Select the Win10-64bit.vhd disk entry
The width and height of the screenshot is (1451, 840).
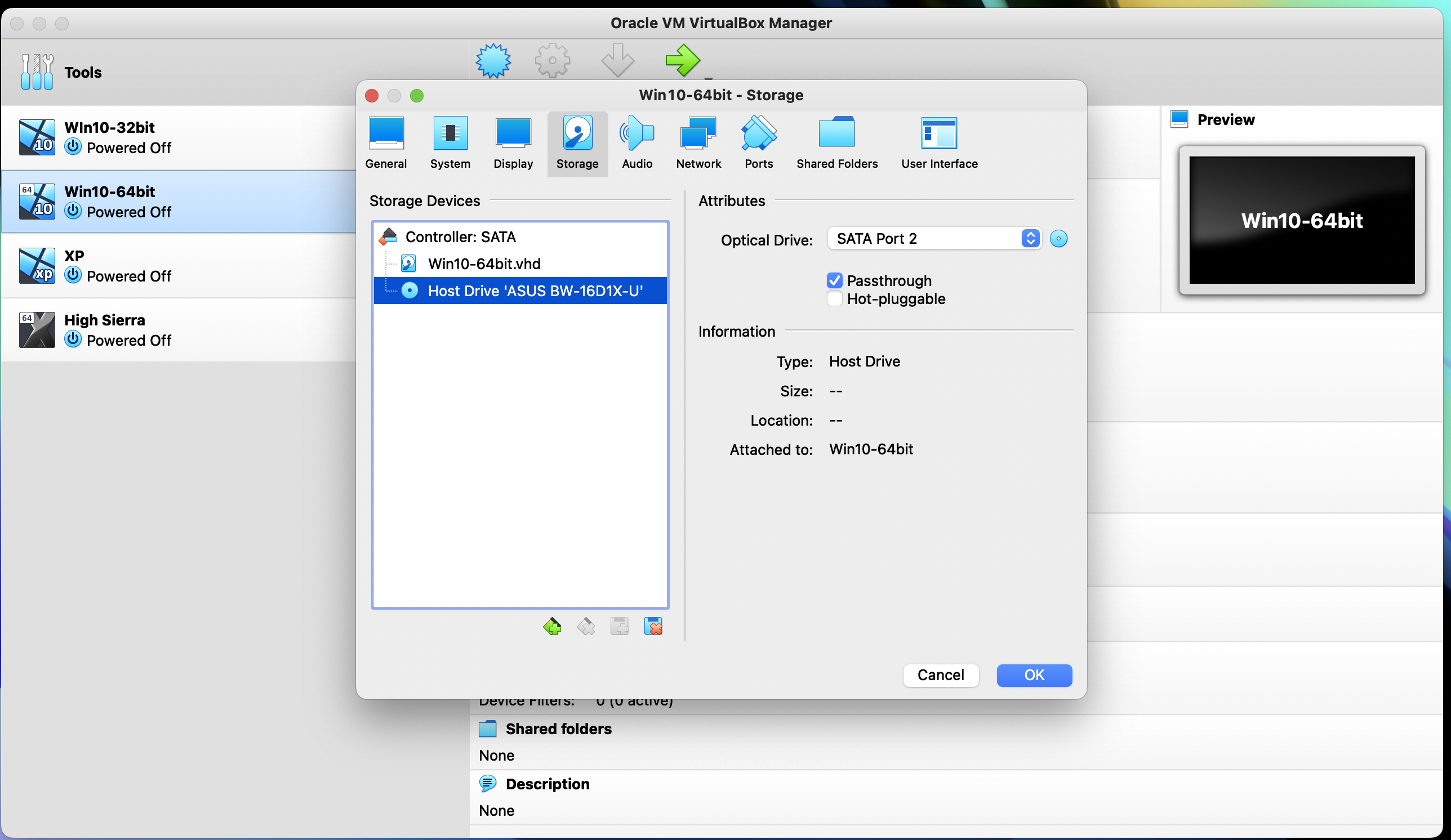[x=520, y=263]
